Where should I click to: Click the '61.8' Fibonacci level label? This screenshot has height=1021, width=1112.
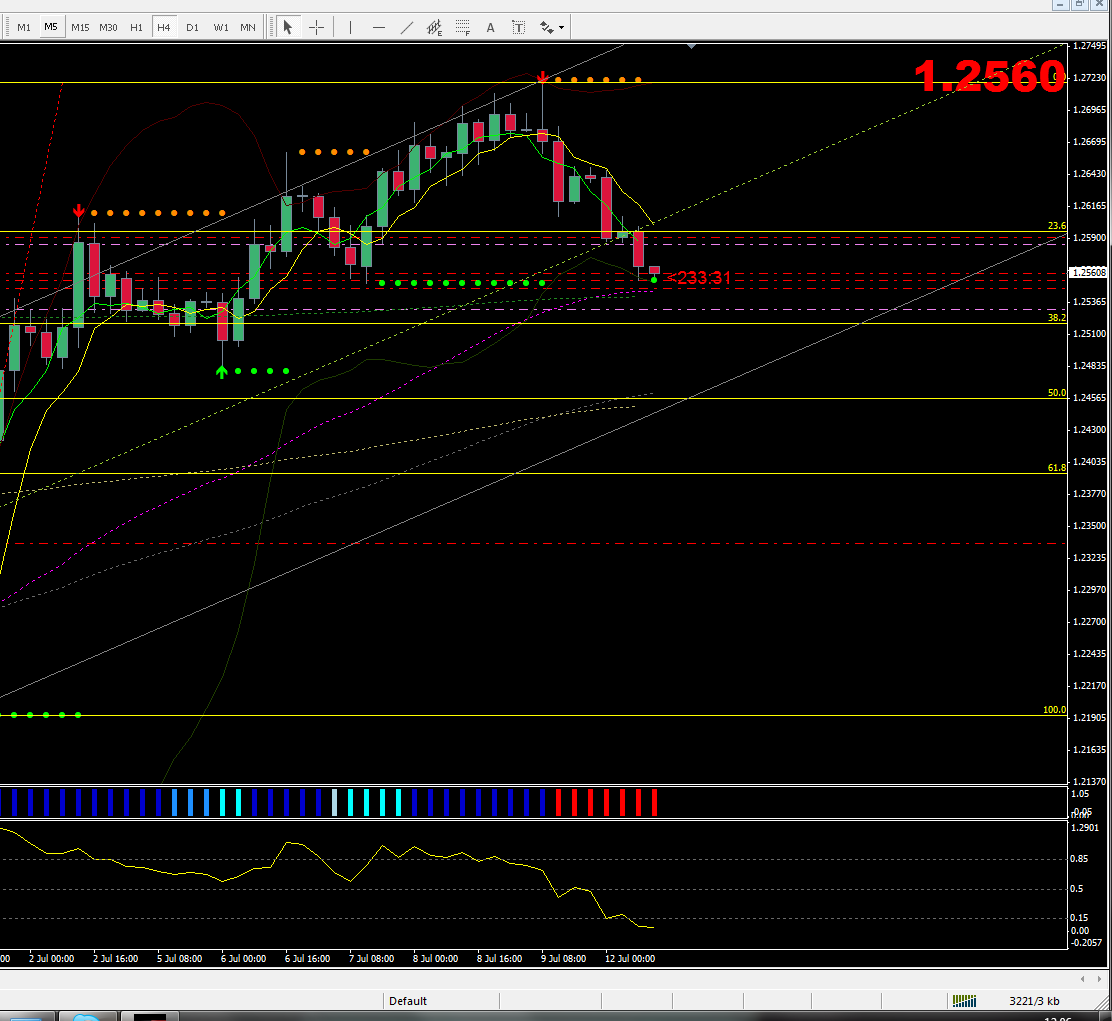tap(1057, 467)
